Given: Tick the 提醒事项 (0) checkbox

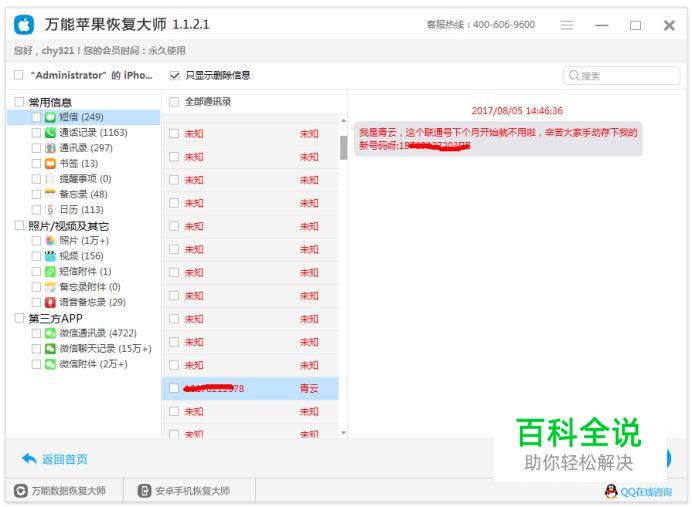Looking at the screenshot, I should [36, 179].
